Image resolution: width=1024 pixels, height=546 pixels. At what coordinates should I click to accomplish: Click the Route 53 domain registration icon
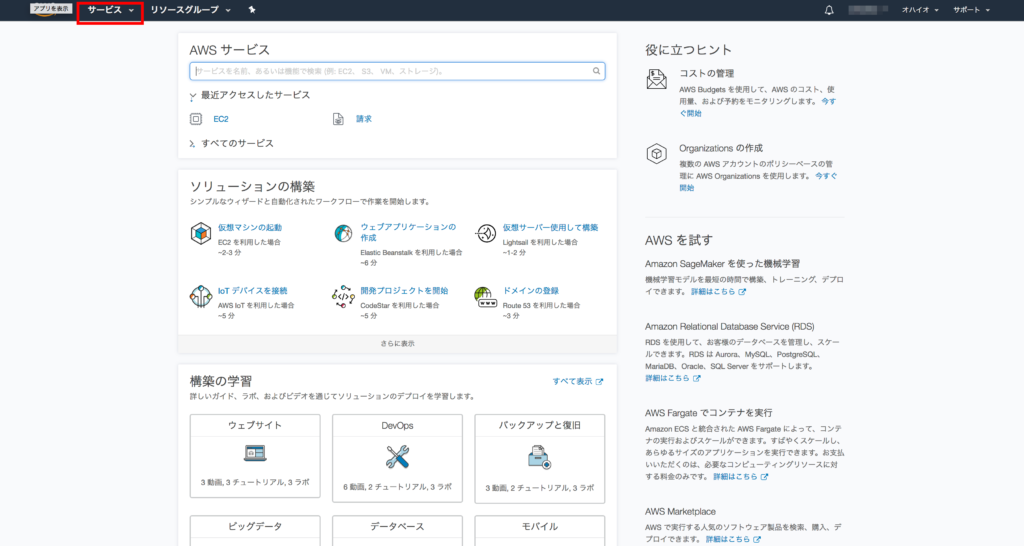pyautogui.click(x=485, y=297)
